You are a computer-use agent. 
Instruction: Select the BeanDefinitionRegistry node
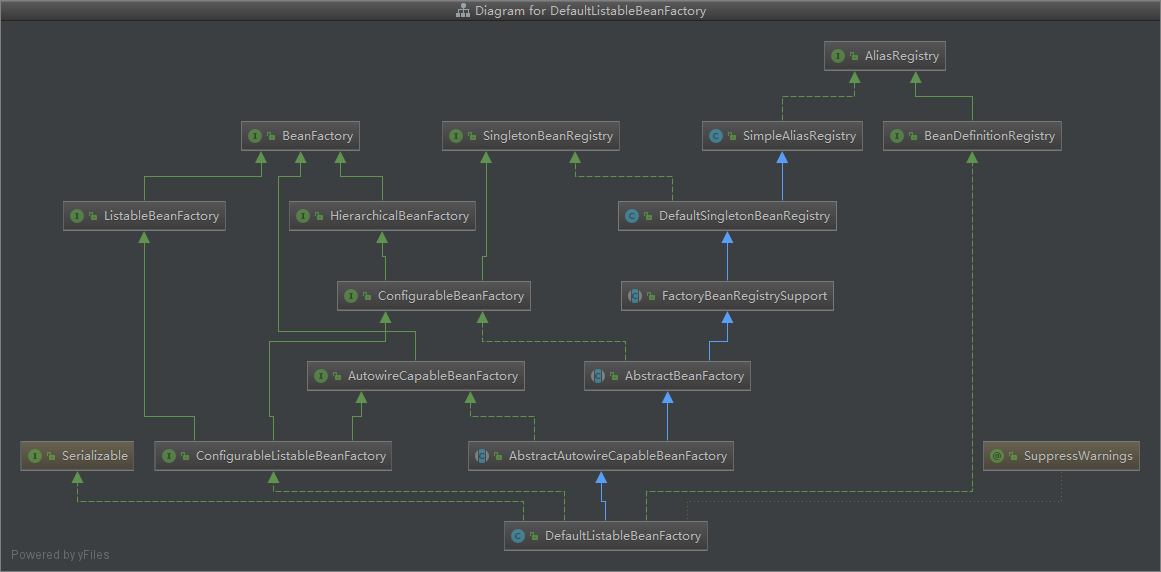971,136
